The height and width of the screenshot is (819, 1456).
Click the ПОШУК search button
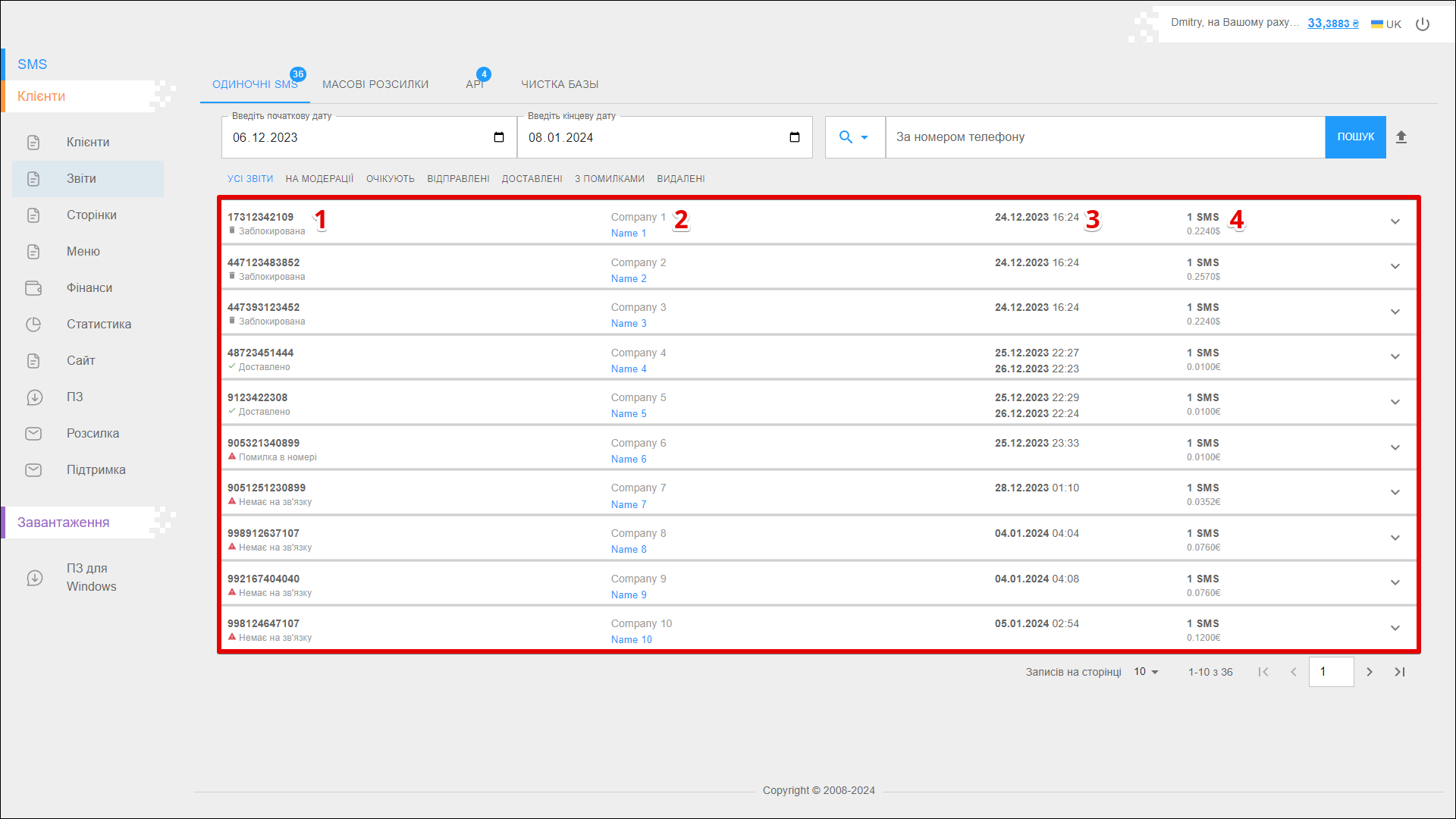(x=1355, y=137)
